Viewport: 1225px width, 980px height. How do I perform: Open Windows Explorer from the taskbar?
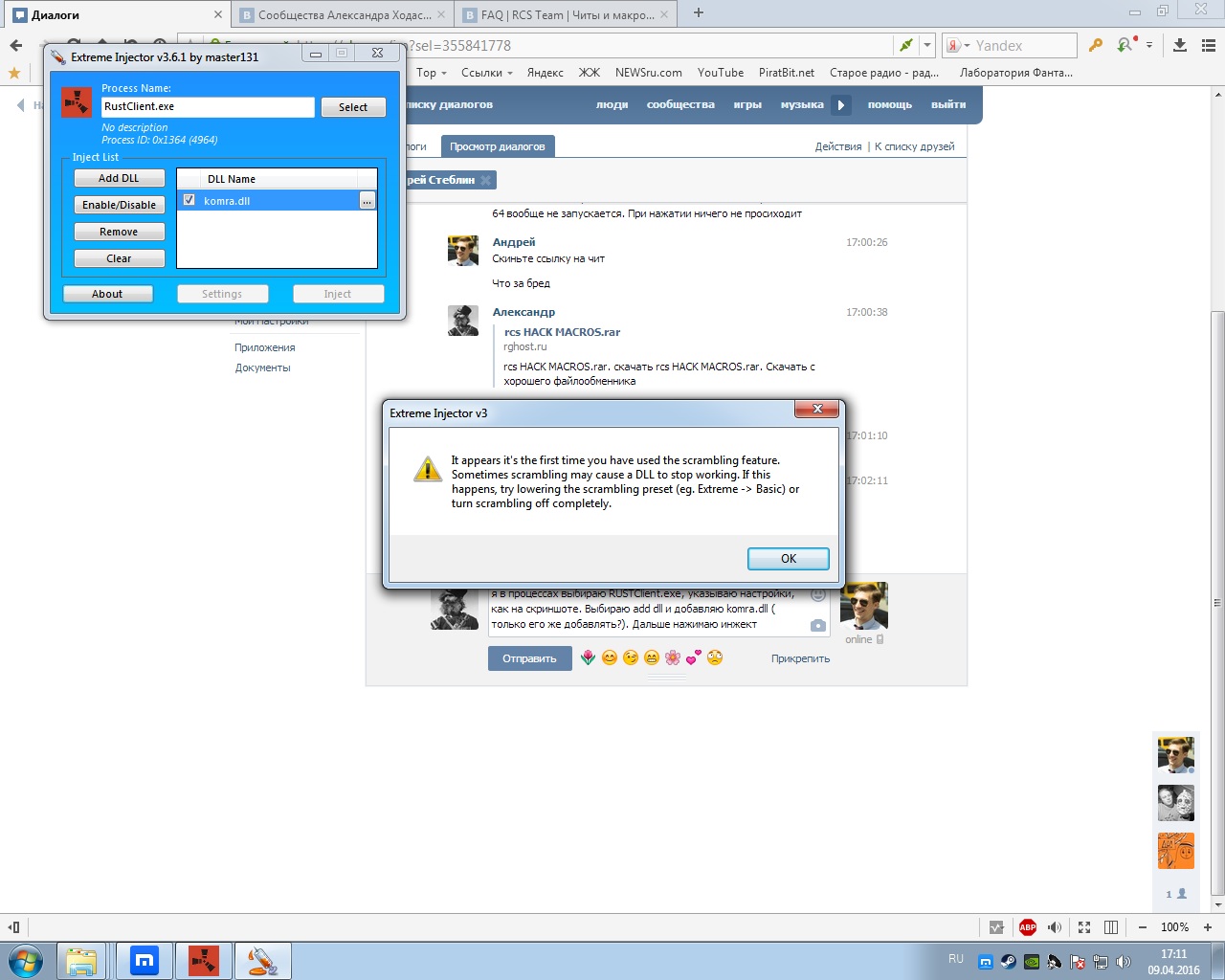tap(81, 961)
